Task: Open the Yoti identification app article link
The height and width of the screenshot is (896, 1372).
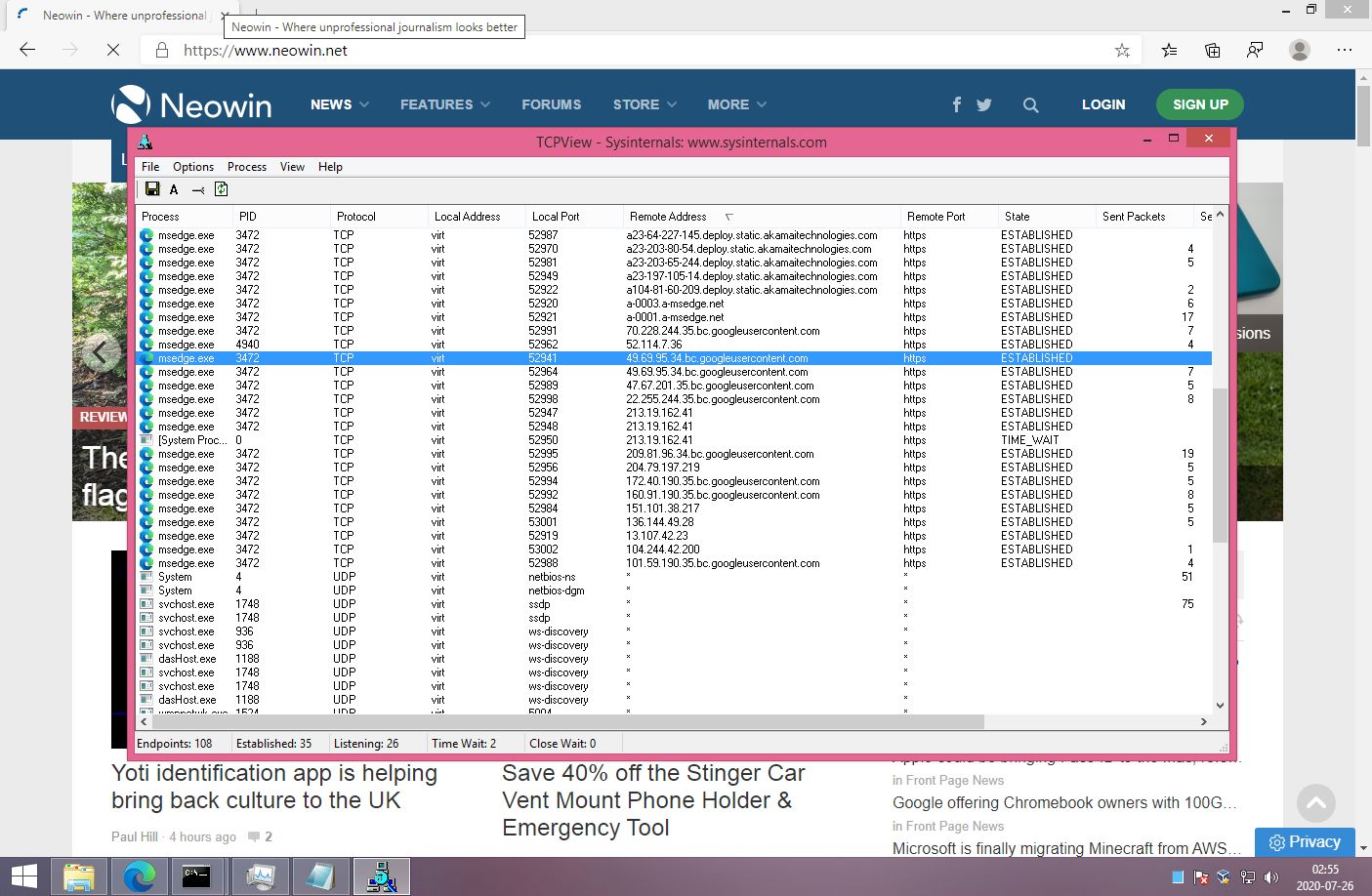Action: pyautogui.click(x=274, y=787)
